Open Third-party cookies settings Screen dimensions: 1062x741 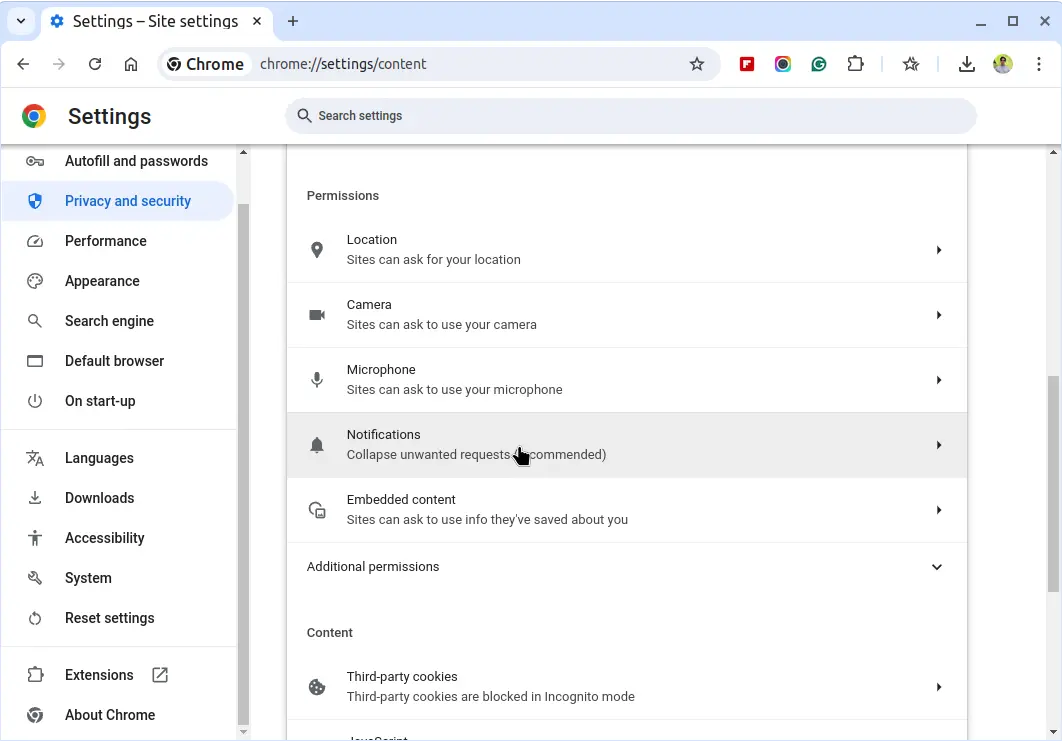pyautogui.click(x=627, y=687)
